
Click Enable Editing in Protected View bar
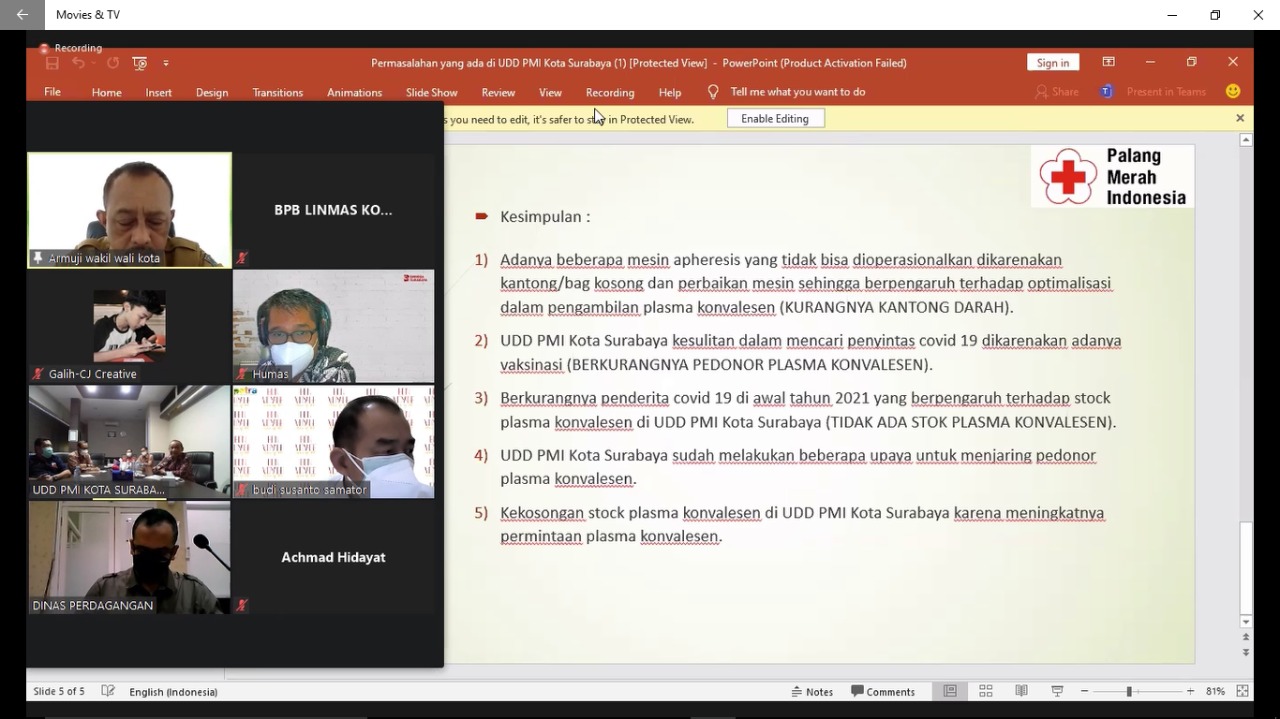pyautogui.click(x=775, y=118)
